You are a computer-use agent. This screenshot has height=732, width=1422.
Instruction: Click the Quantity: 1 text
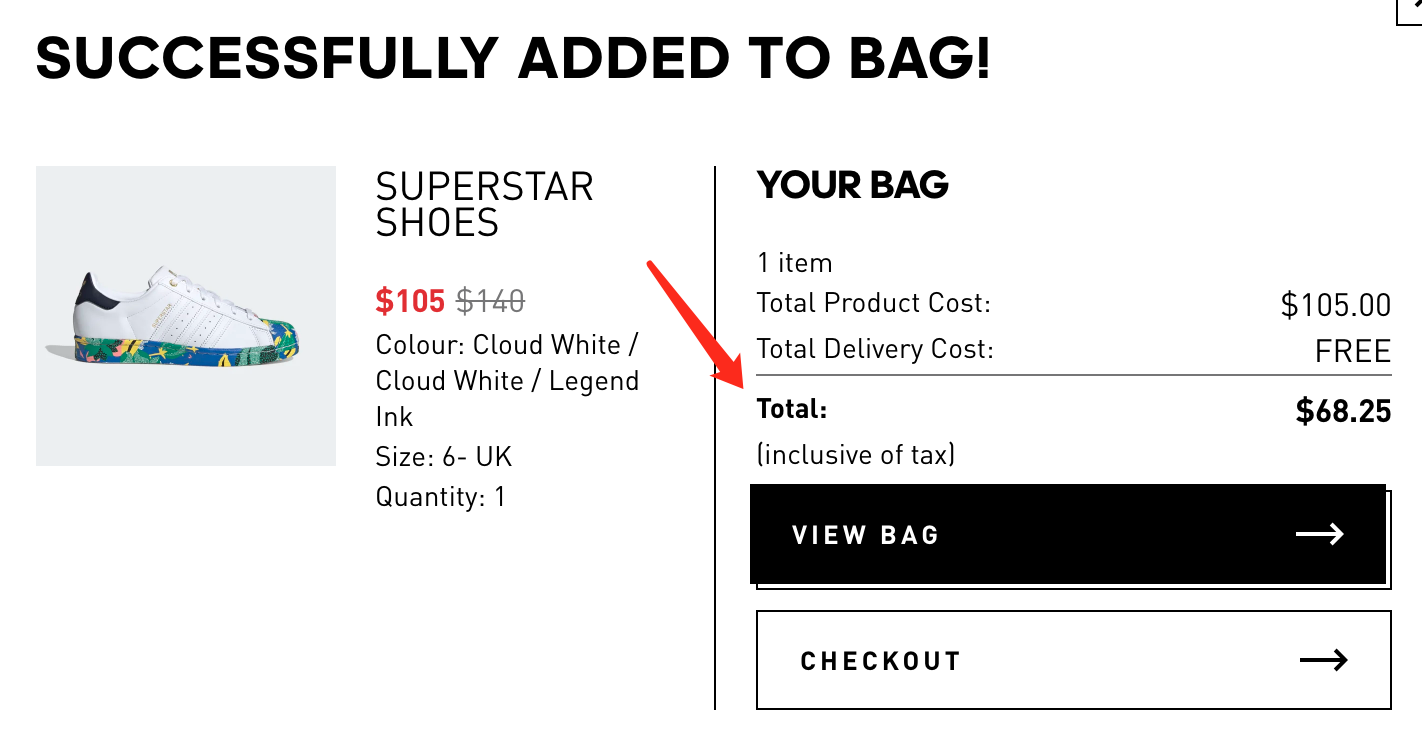point(440,496)
